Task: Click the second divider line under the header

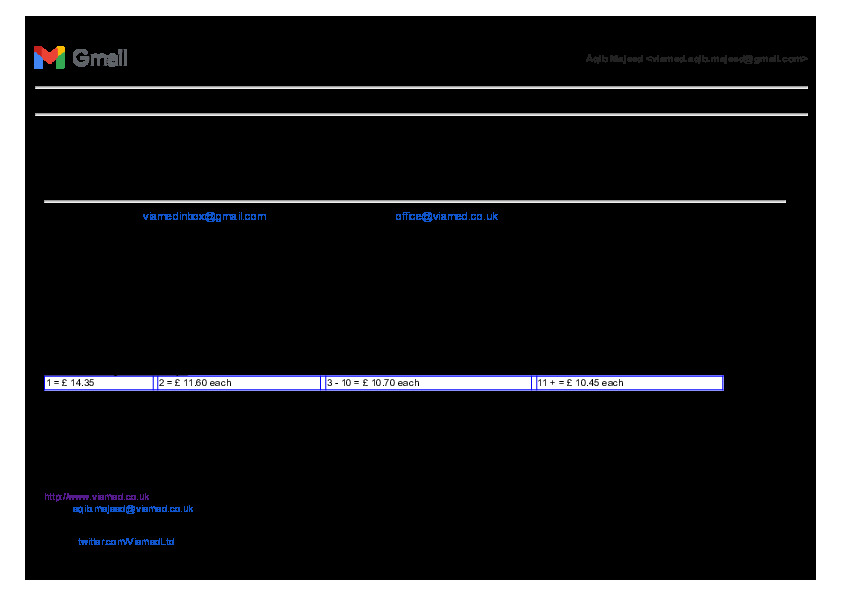Action: click(420, 115)
